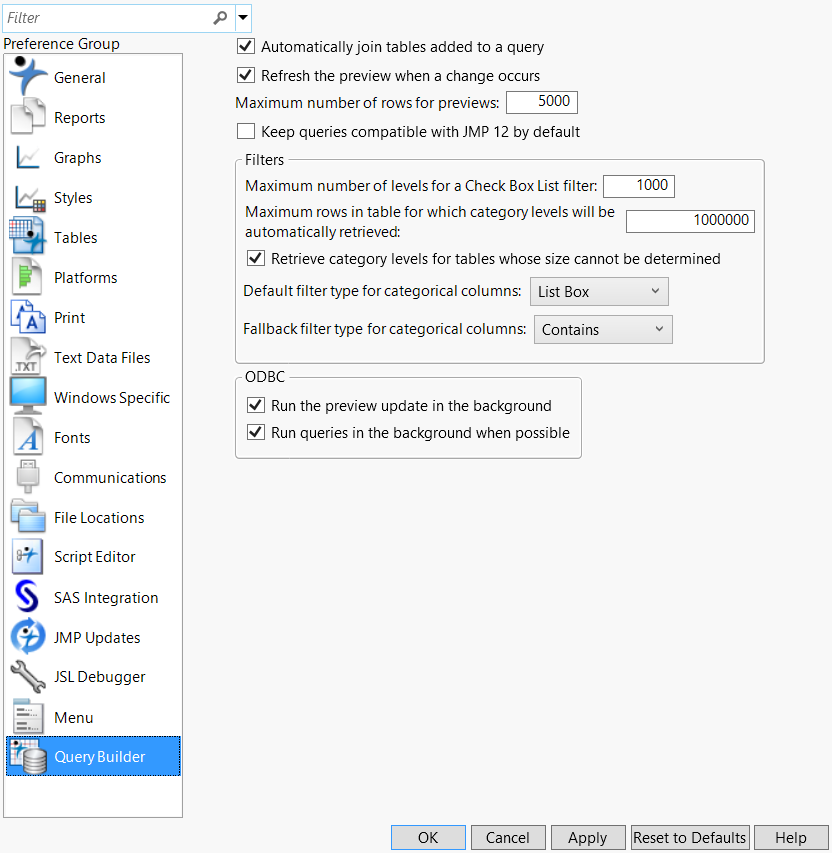Click the Tables grid icon

(x=27, y=236)
